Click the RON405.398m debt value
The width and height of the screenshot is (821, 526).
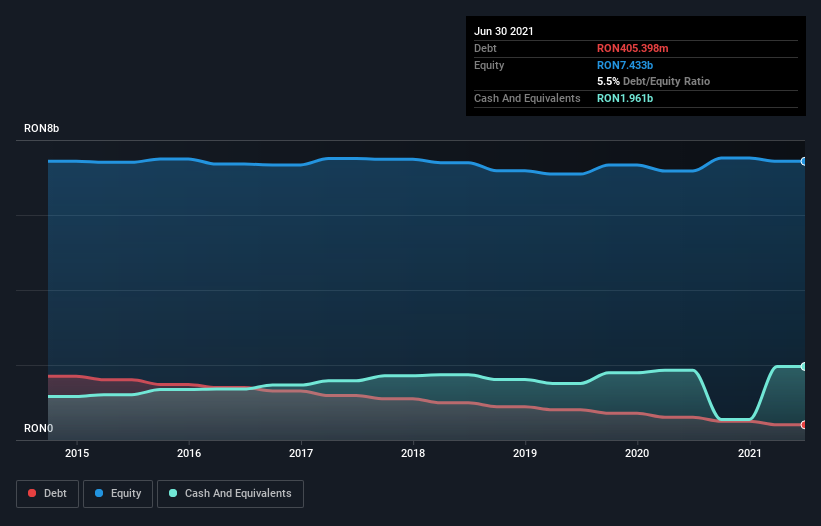pos(633,48)
